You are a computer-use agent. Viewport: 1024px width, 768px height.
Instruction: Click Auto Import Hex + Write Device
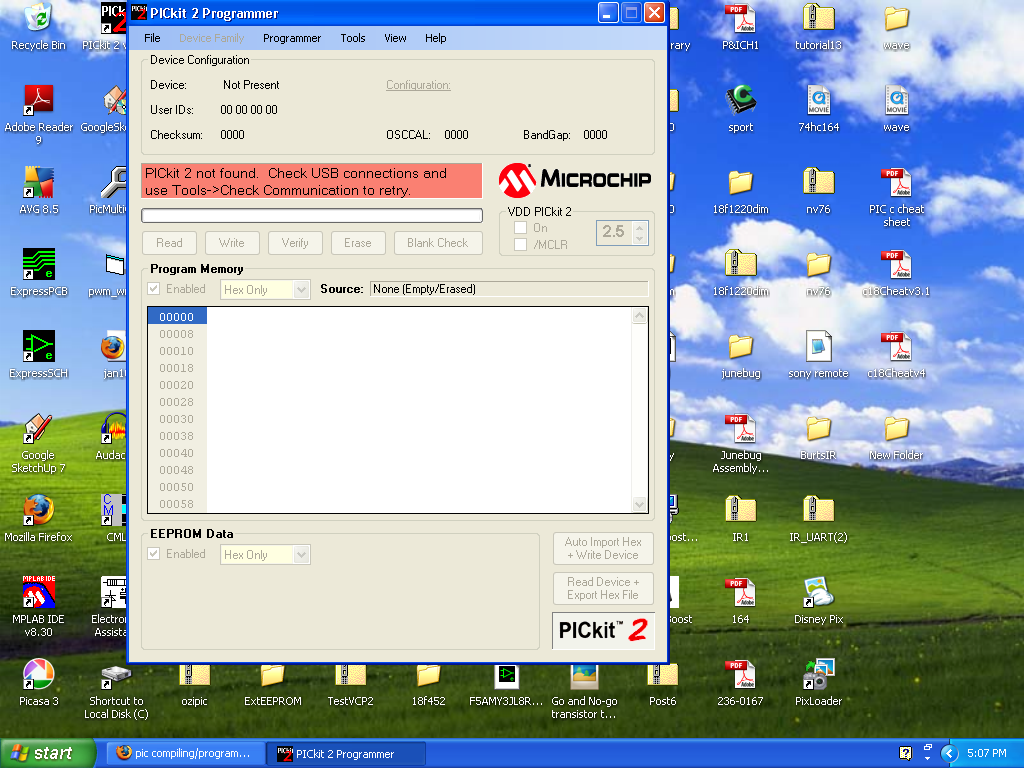(x=603, y=549)
